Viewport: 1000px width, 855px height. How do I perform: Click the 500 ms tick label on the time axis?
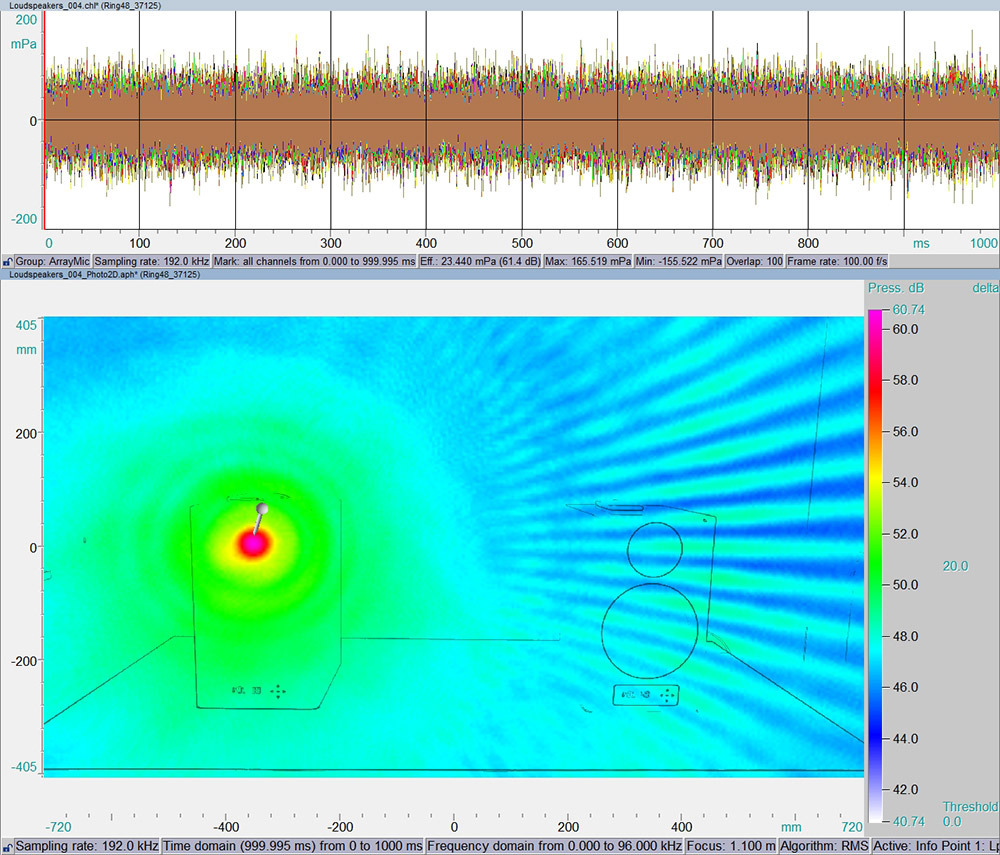[x=522, y=243]
